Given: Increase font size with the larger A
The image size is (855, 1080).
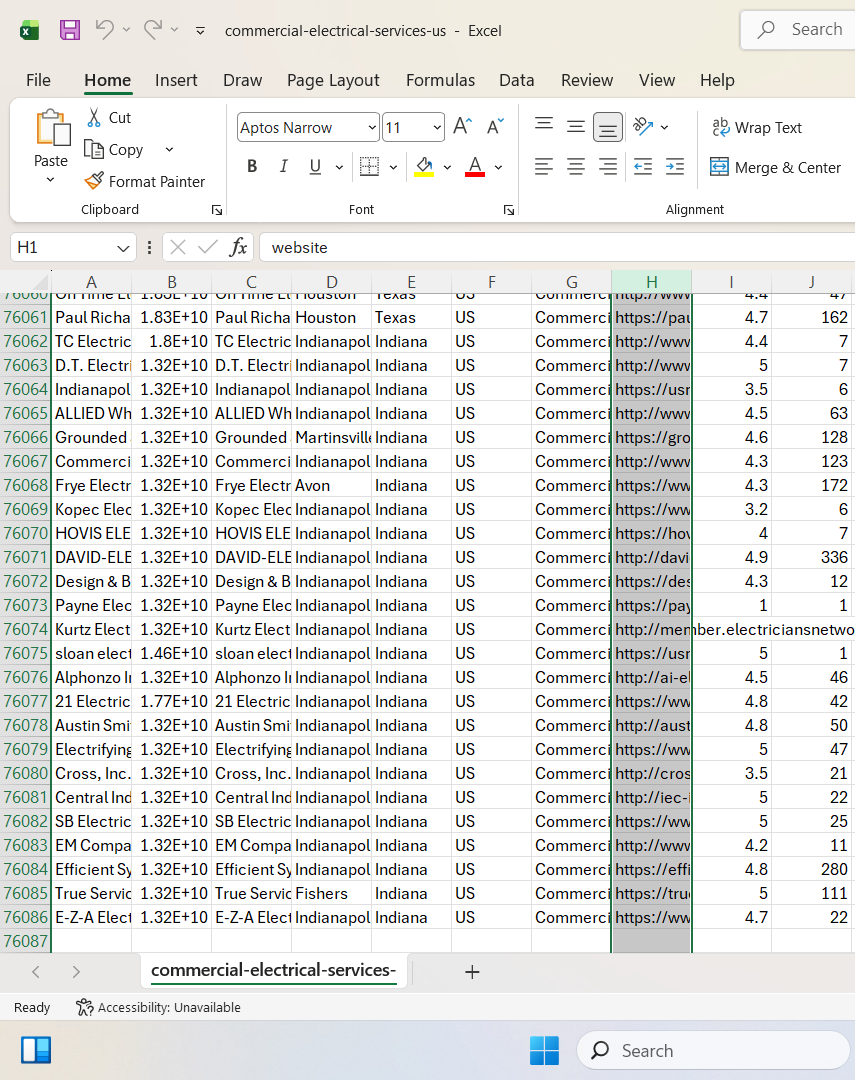Looking at the screenshot, I should tap(463, 127).
